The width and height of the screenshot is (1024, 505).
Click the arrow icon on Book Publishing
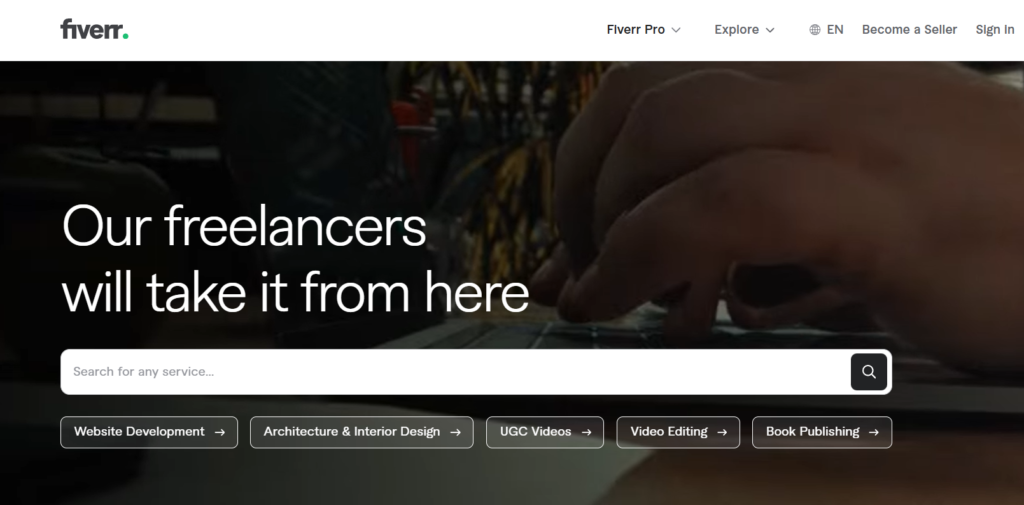tap(874, 432)
